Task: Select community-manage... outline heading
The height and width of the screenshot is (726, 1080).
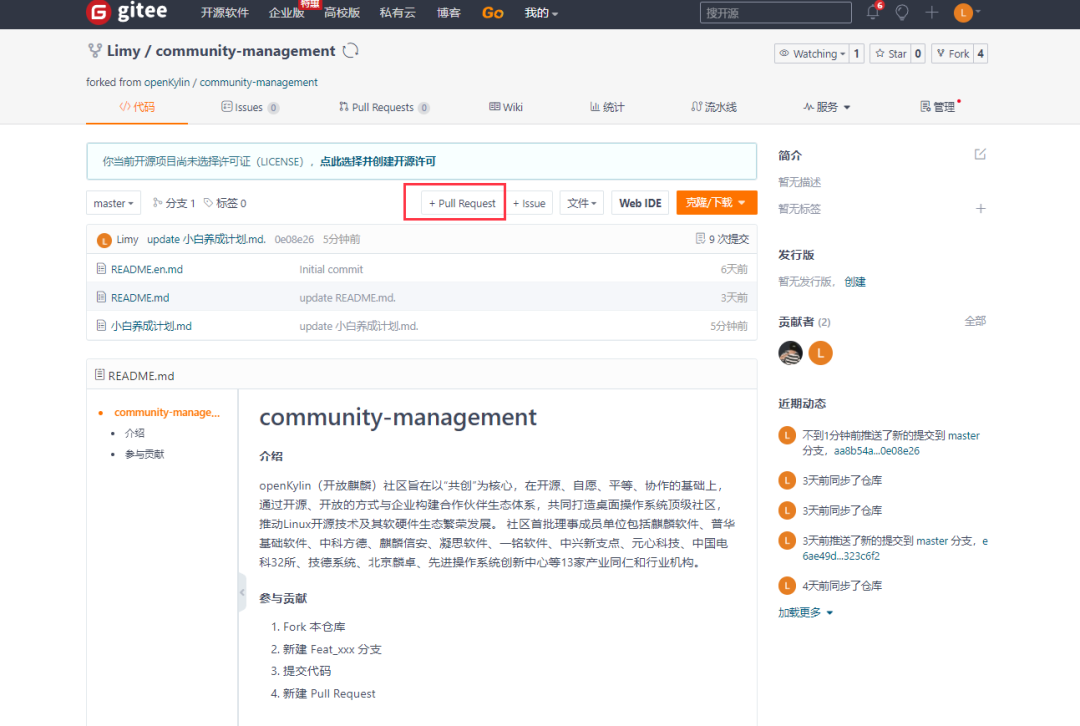Action: click(x=167, y=412)
